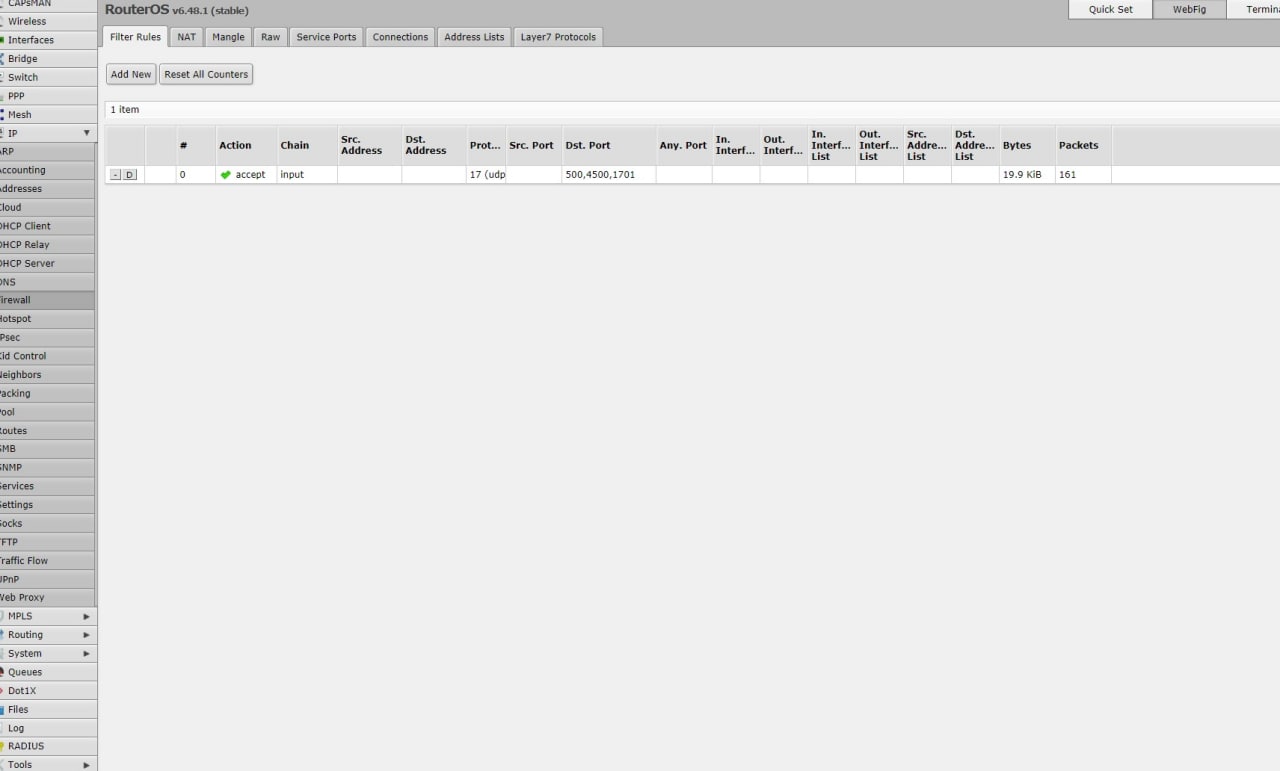Open the Layer7 Protocols tab

pos(558,37)
